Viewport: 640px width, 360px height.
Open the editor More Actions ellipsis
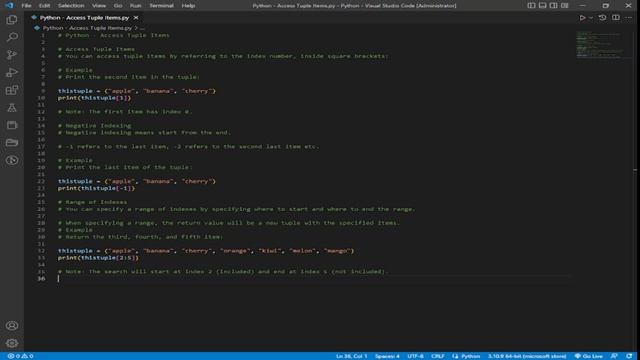point(629,18)
